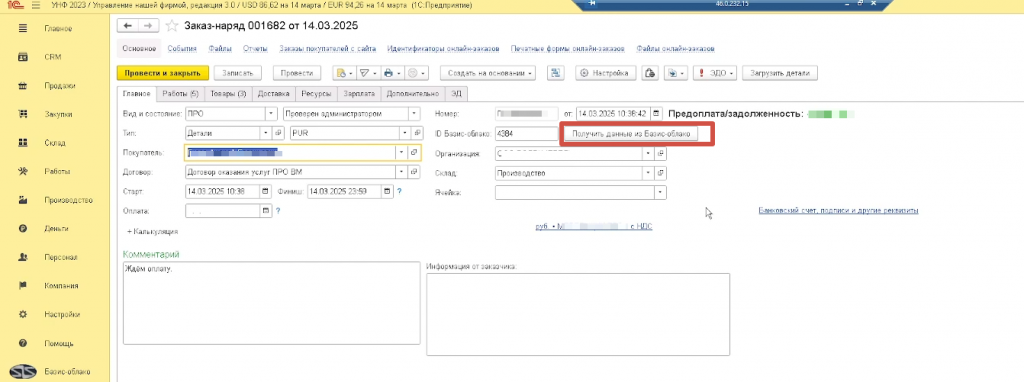Expand the Склад dropdown

[x=647, y=173]
